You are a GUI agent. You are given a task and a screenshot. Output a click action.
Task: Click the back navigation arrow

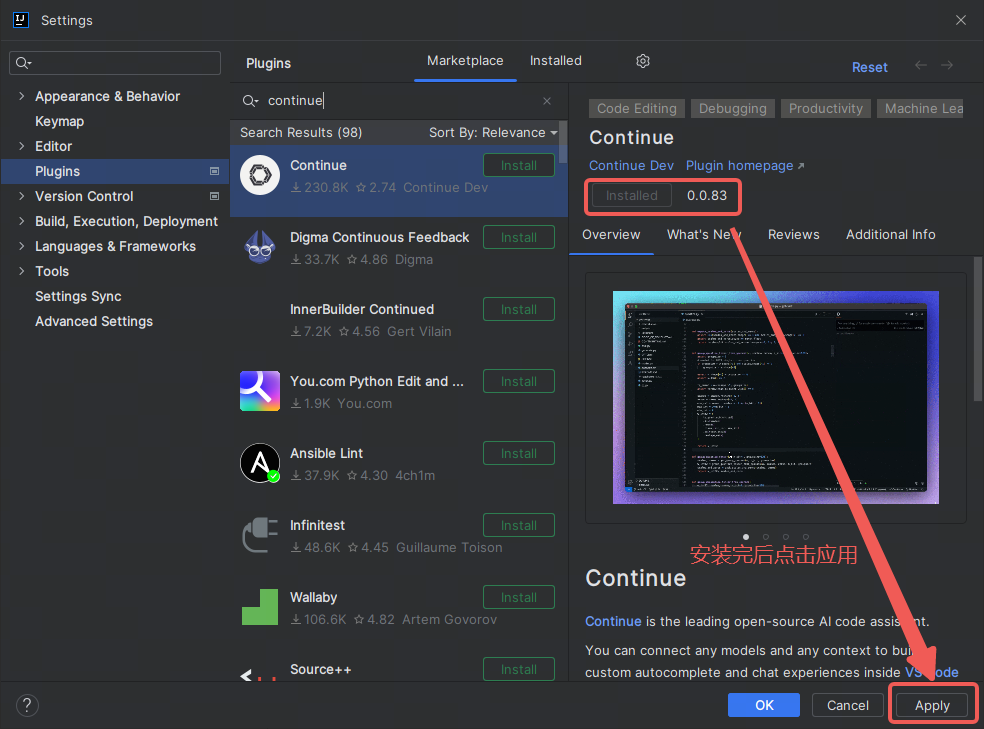click(921, 65)
